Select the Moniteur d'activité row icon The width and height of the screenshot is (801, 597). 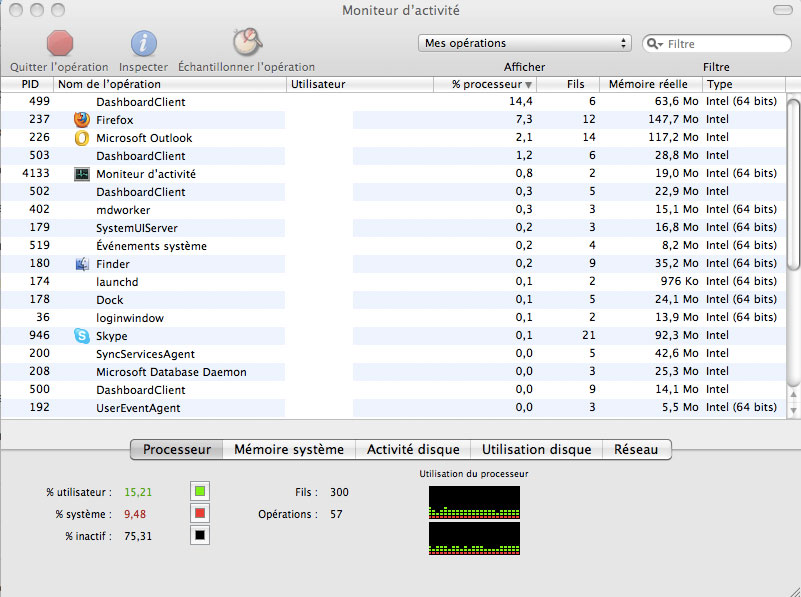(x=82, y=174)
